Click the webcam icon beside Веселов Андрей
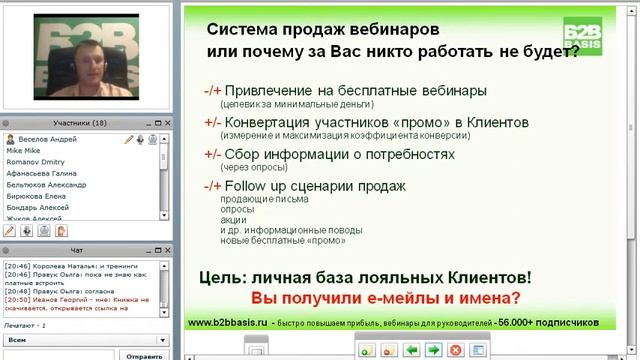The height and width of the screenshot is (360, 640). point(152,140)
